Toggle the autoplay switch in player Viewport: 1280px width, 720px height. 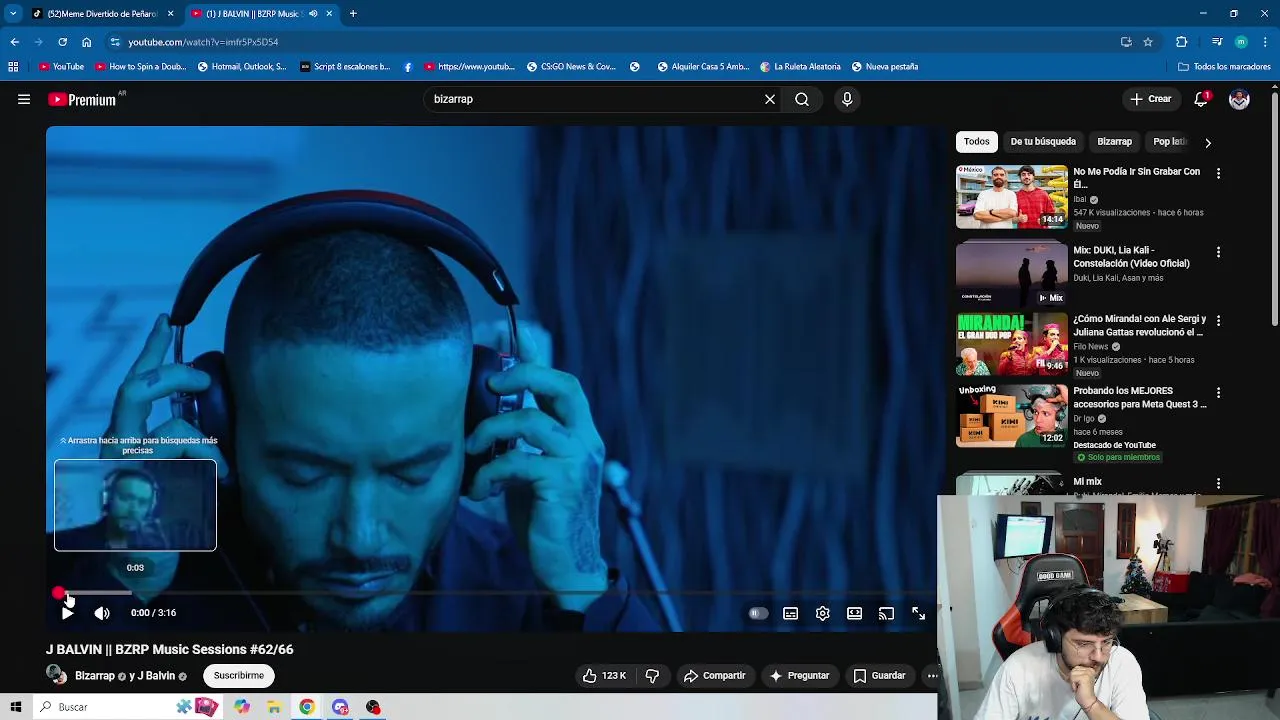click(x=758, y=613)
